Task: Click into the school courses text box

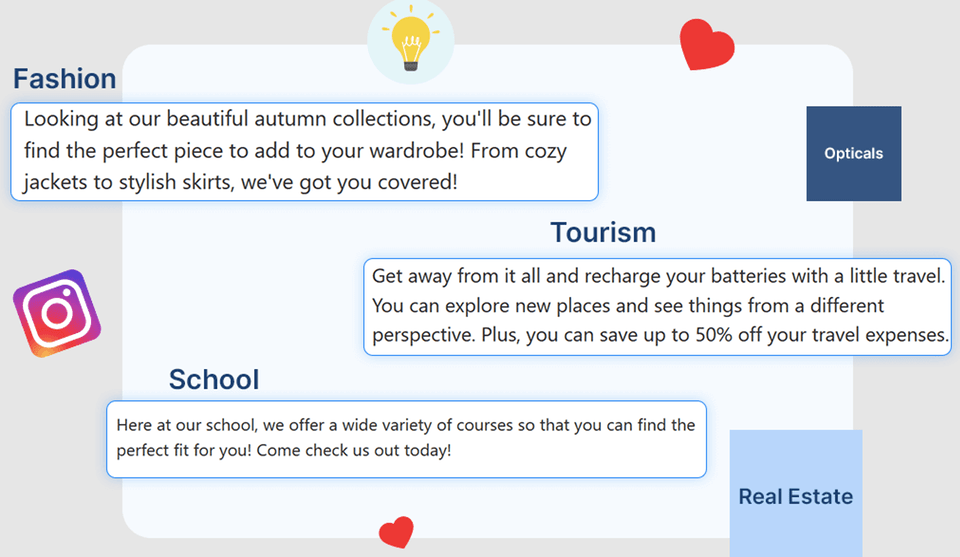Action: pos(407,439)
